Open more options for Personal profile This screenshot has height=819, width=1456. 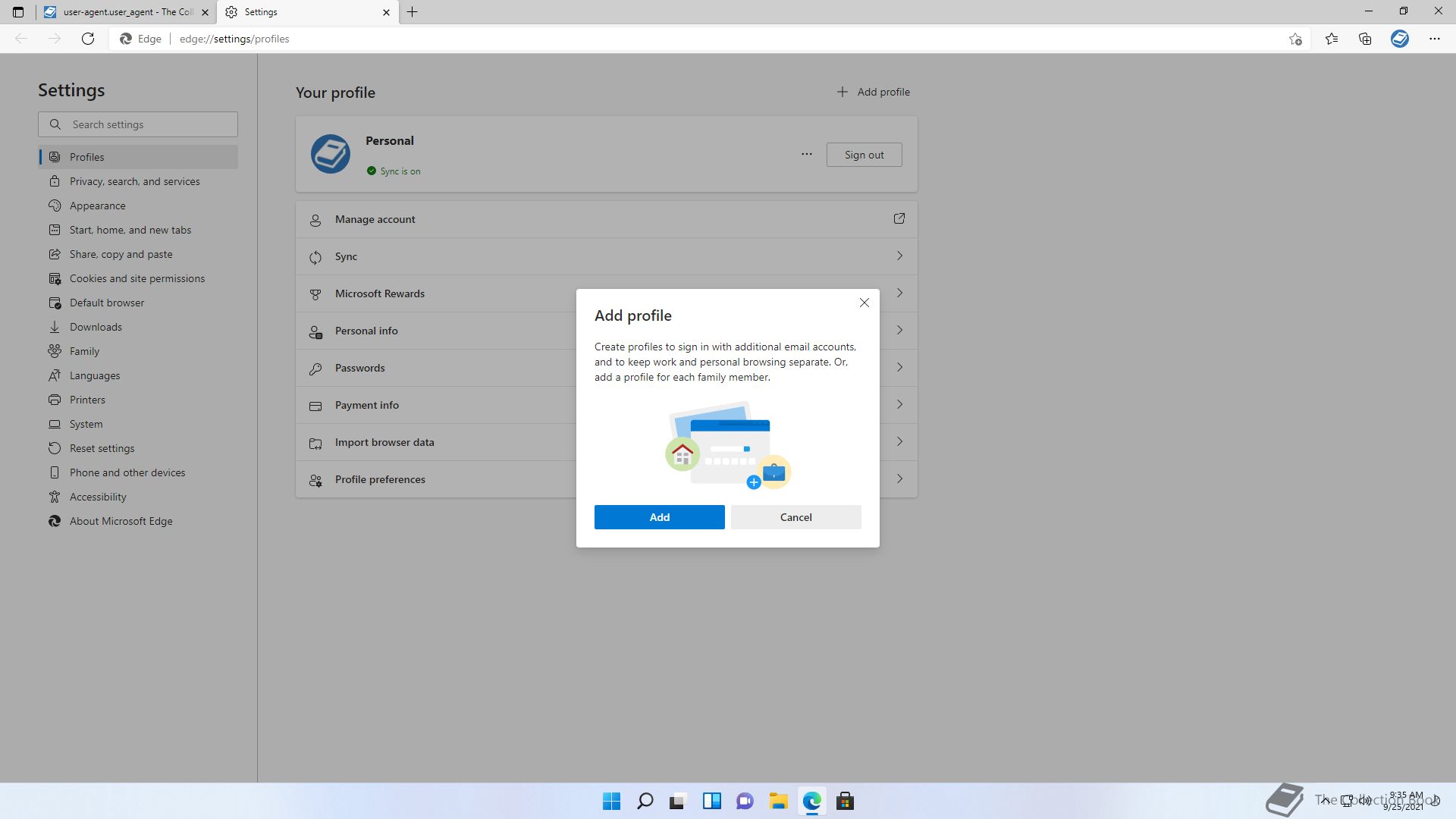806,154
